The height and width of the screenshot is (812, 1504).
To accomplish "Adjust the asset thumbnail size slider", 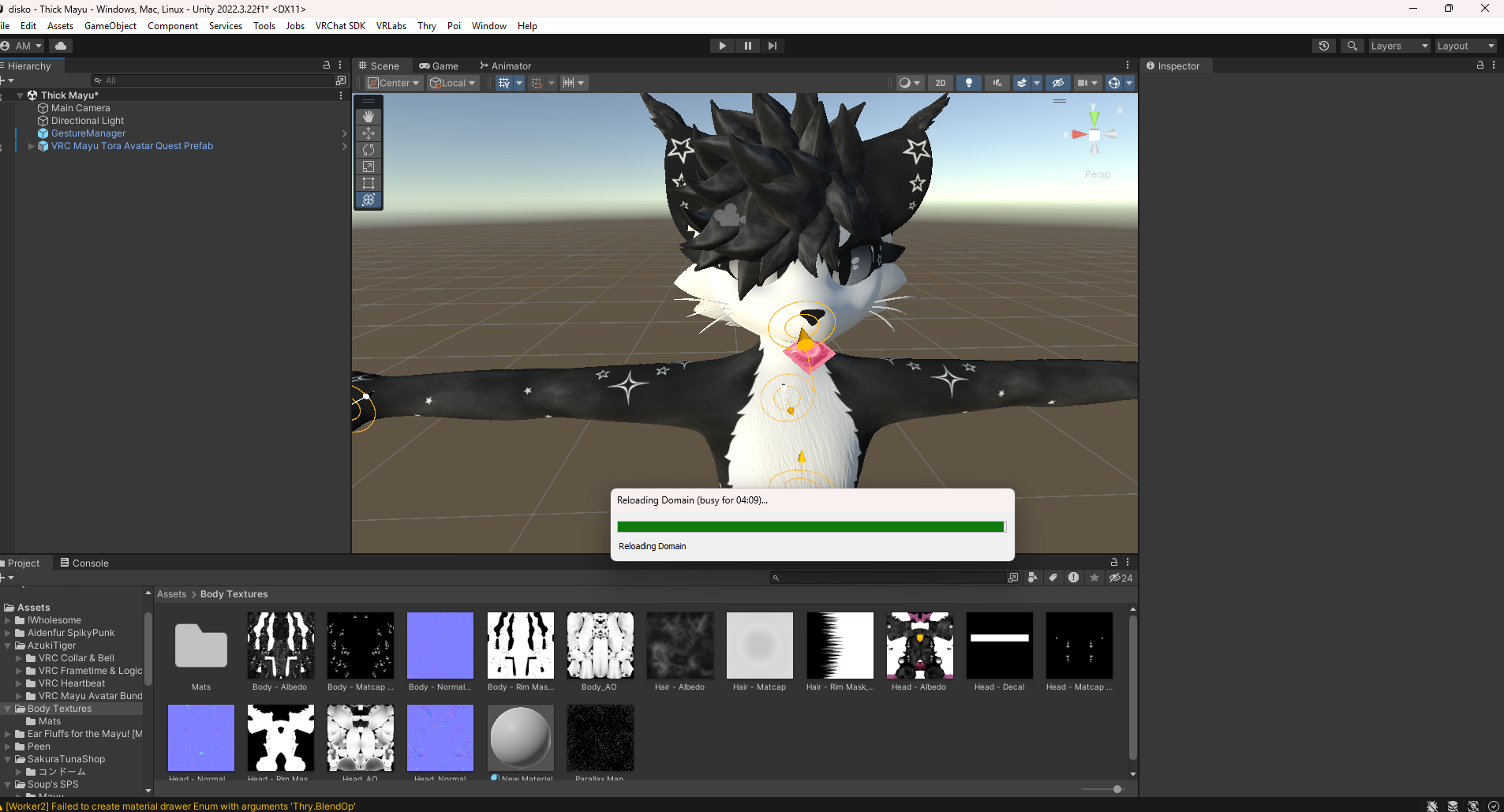I will pos(1117,789).
